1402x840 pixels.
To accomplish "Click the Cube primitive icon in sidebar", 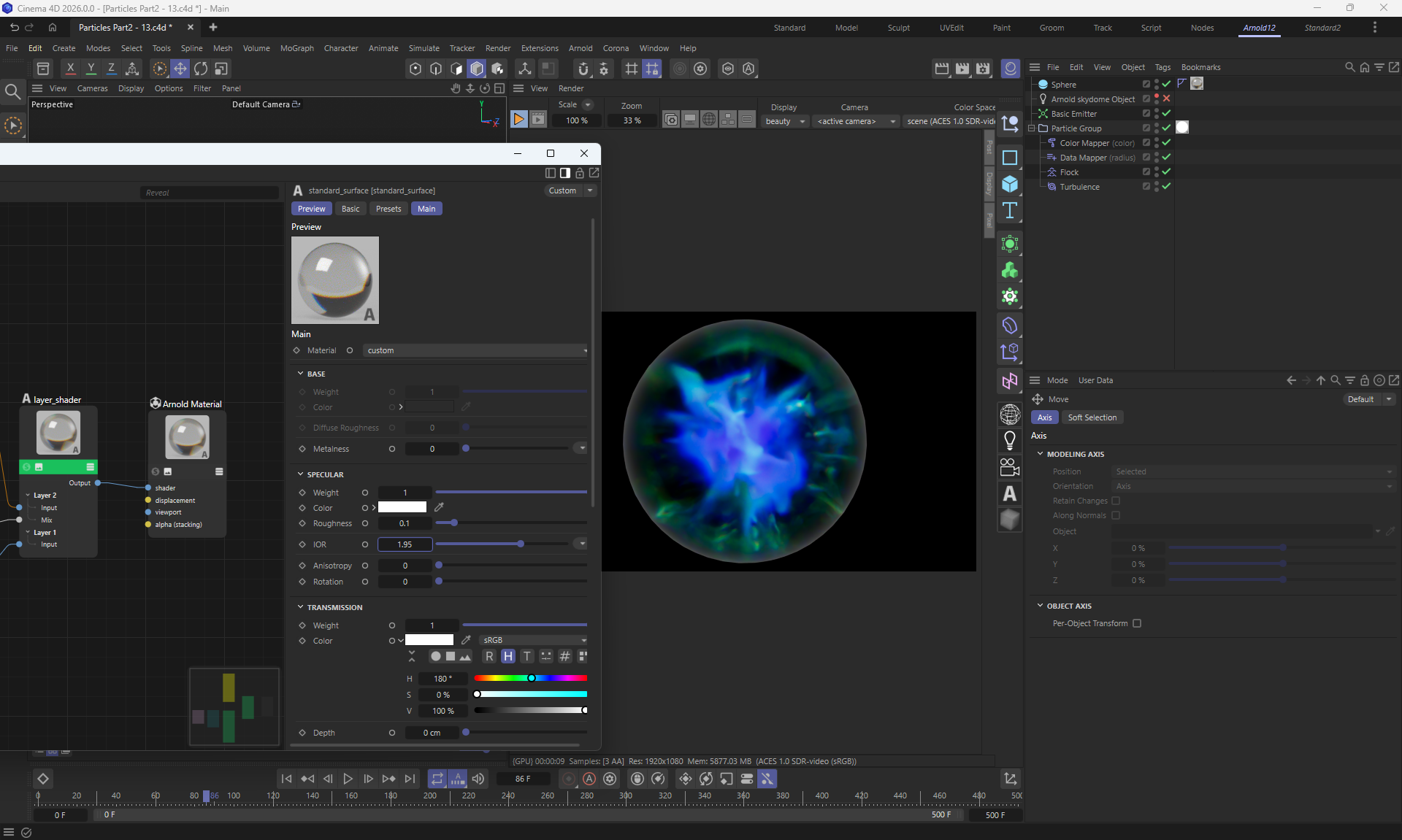I will tap(1010, 184).
